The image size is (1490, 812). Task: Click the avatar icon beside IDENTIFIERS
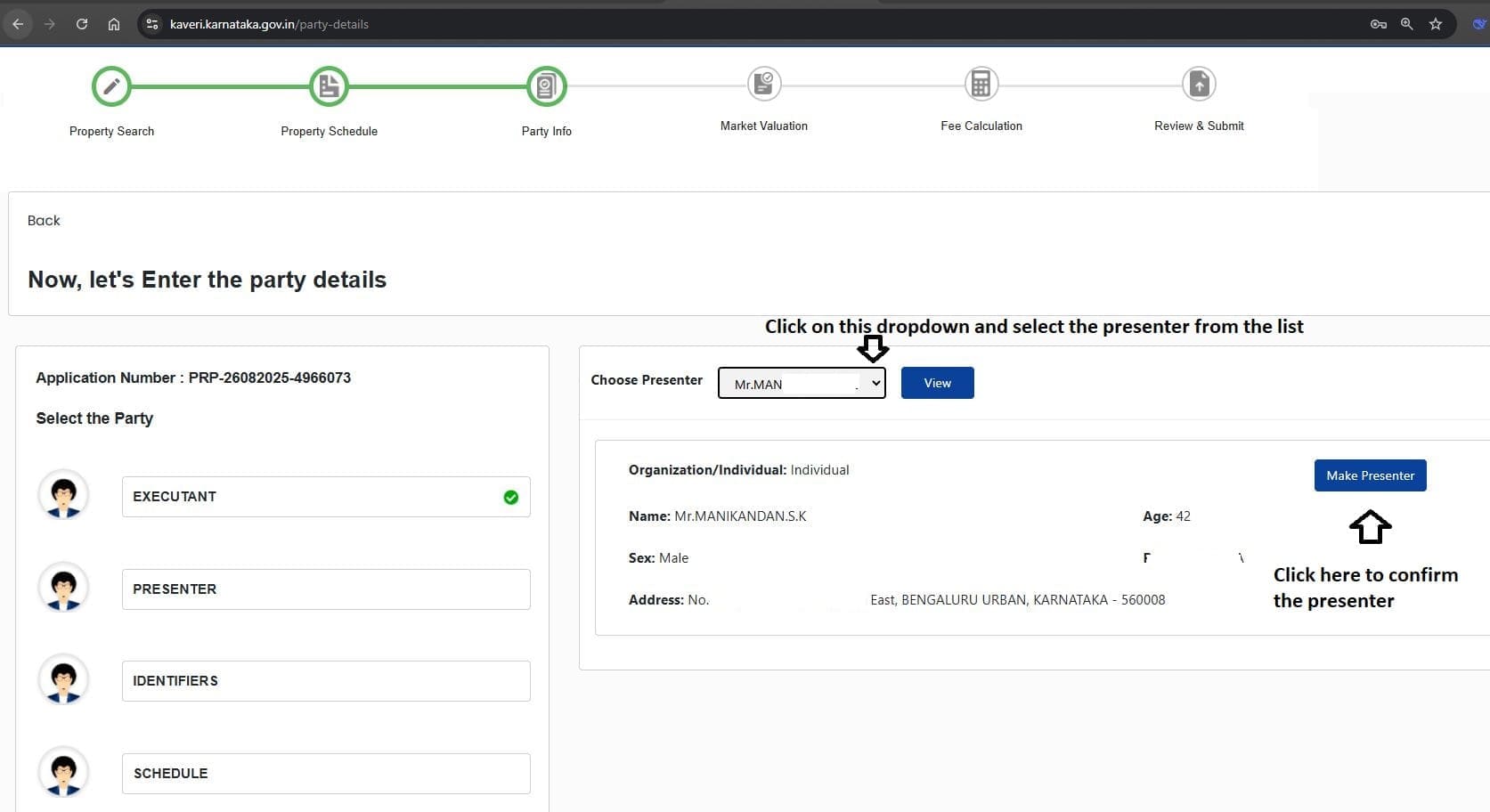pyautogui.click(x=63, y=680)
